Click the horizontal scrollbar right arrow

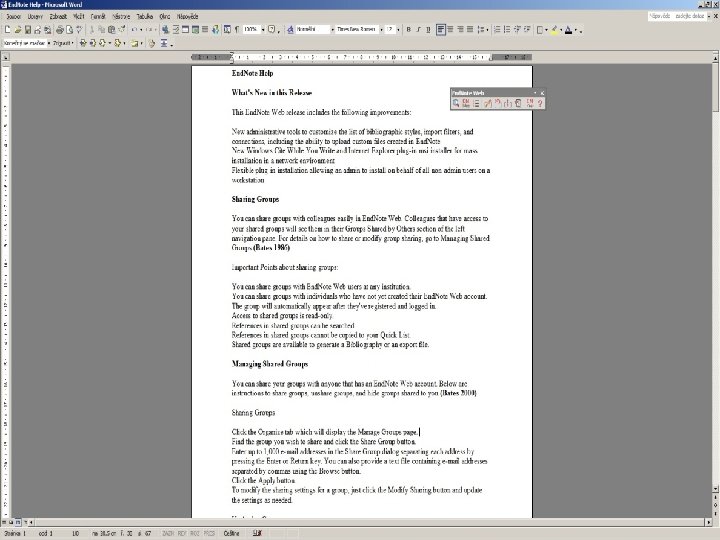(709, 522)
